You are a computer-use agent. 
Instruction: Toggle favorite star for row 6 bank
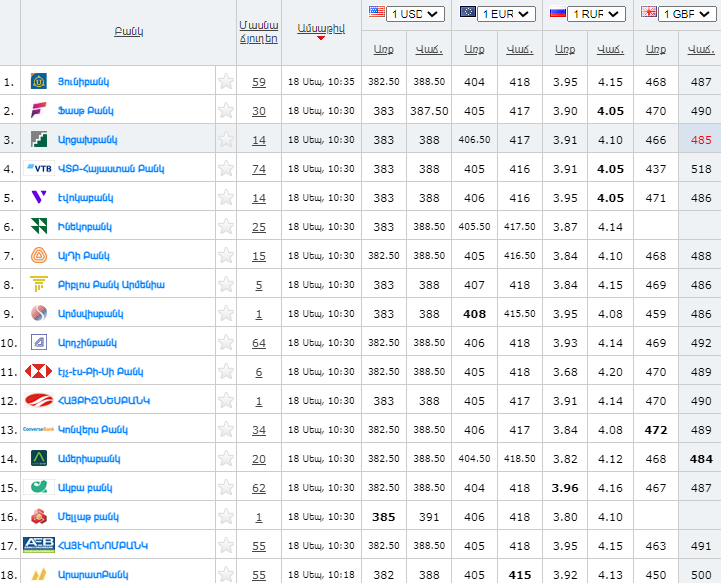pos(226,226)
